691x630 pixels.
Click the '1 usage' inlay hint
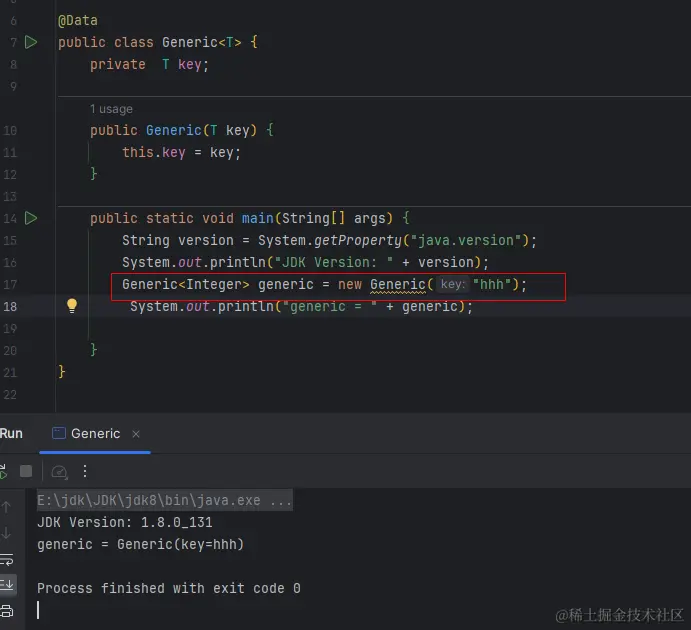point(111,109)
